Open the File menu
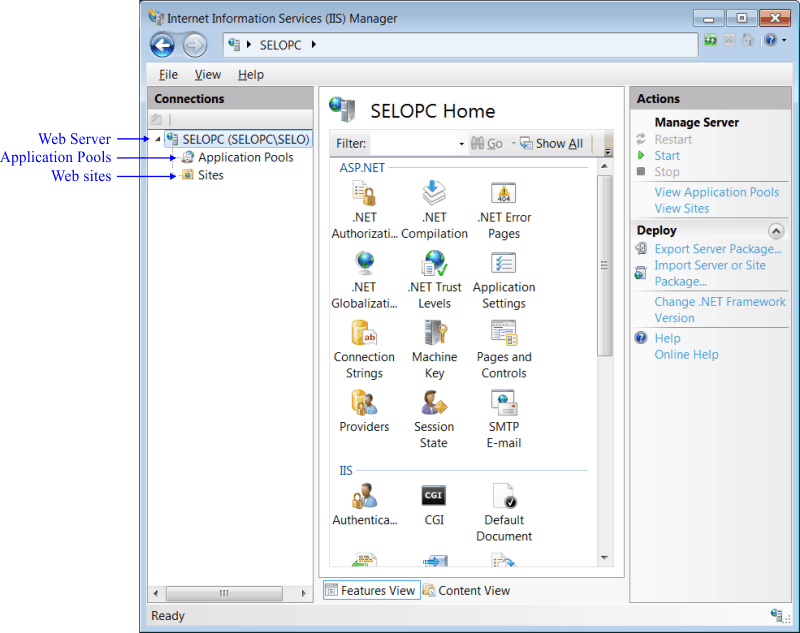The width and height of the screenshot is (800, 633). (168, 74)
